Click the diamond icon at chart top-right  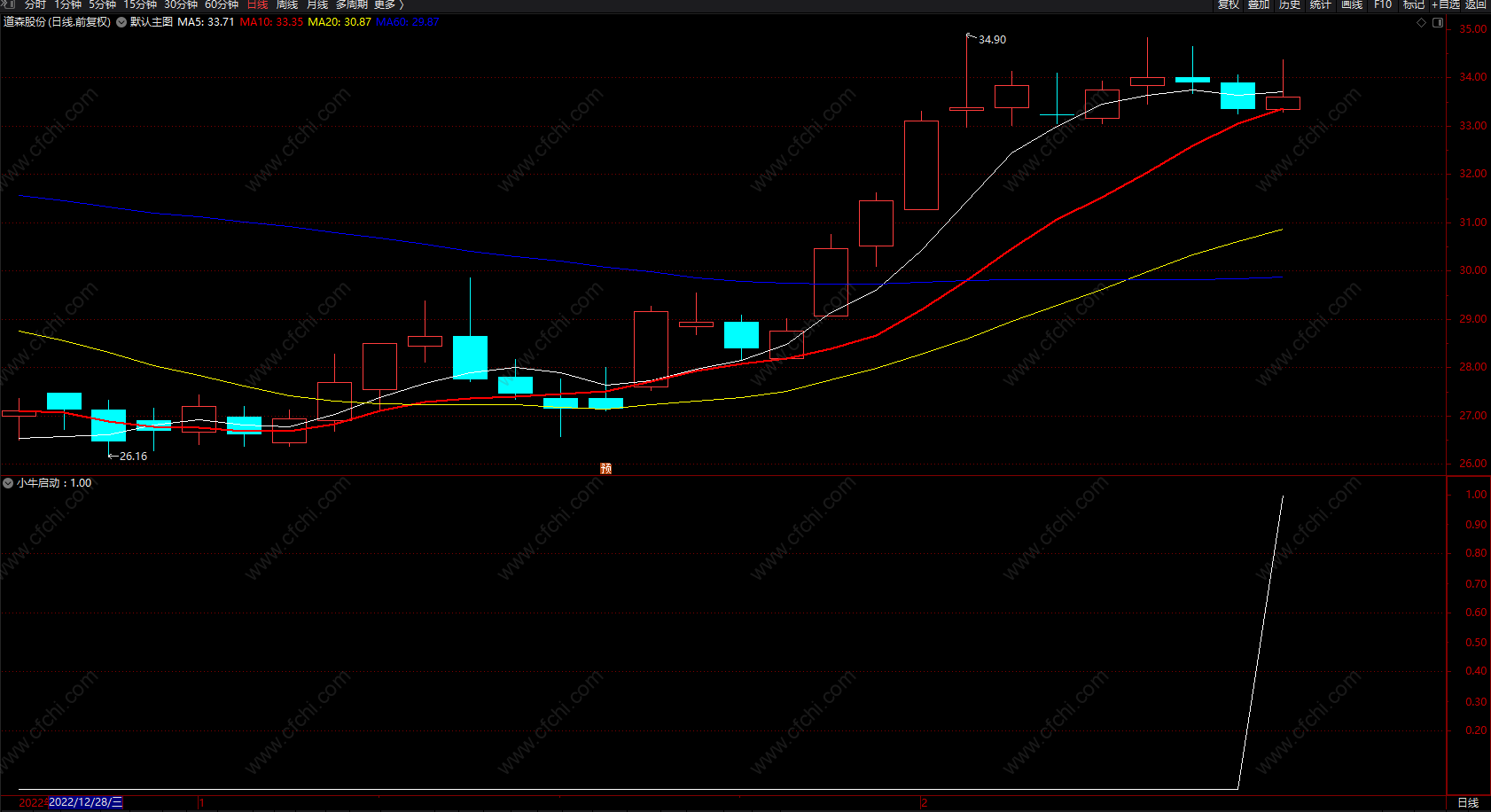[x=1422, y=23]
